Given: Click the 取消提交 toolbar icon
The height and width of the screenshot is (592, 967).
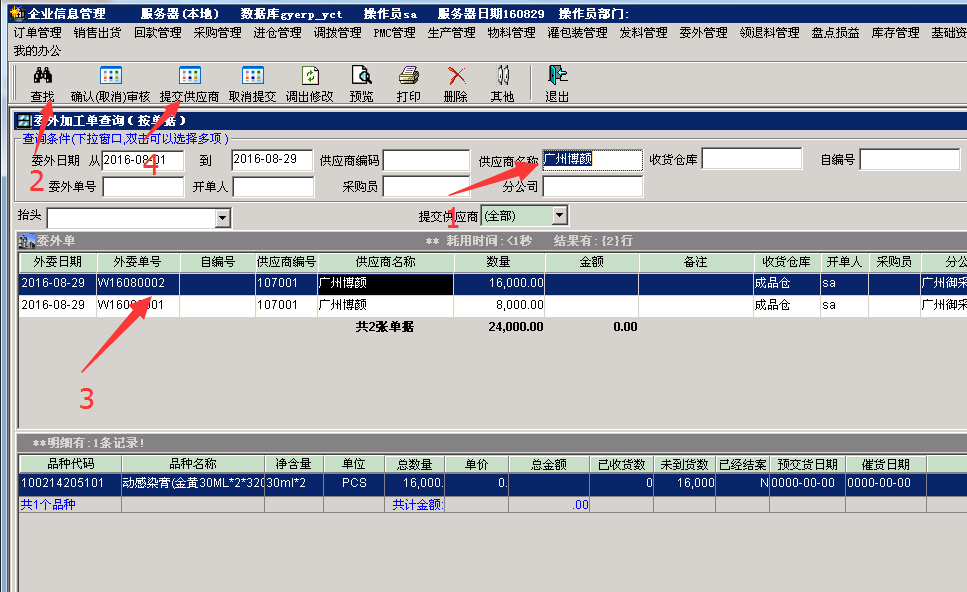Looking at the screenshot, I should point(252,76).
